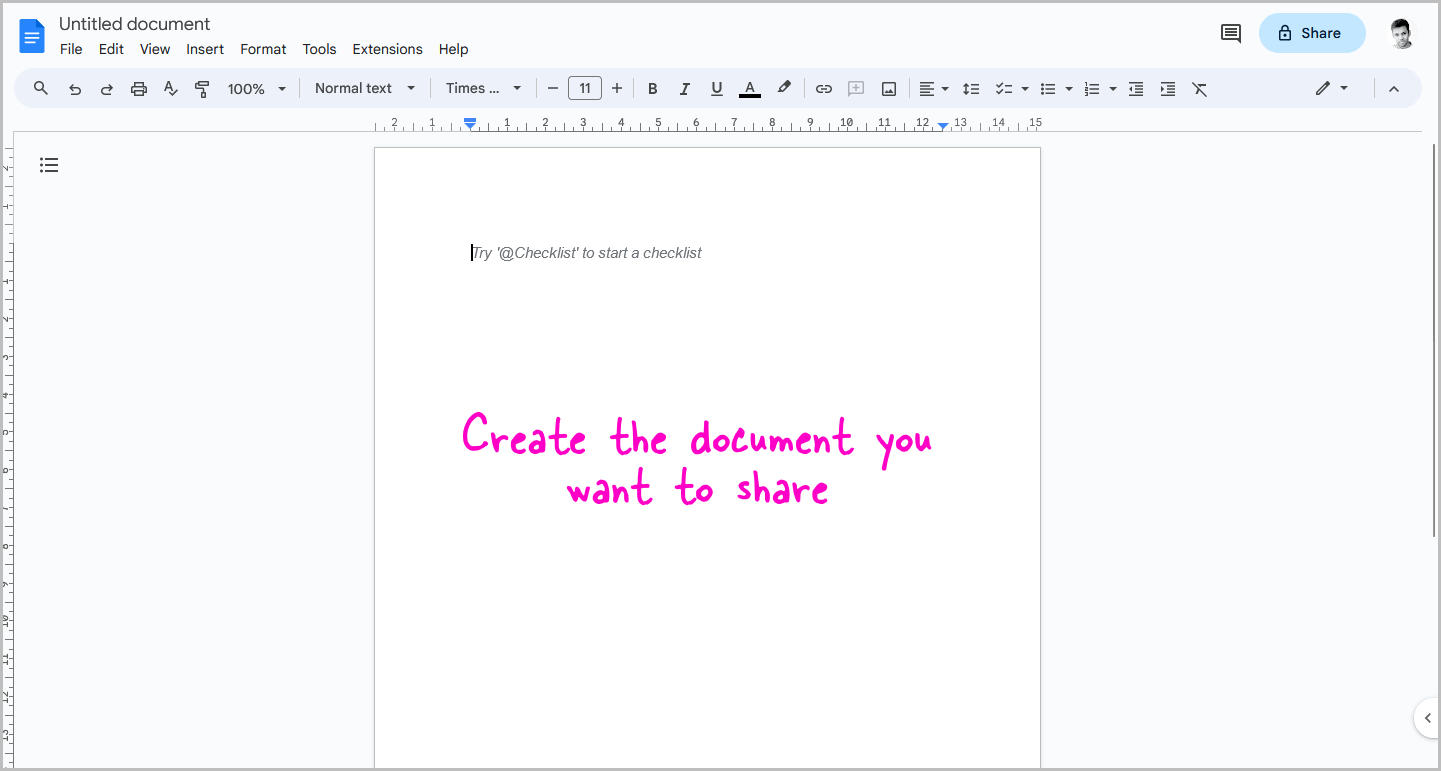Open the Extensions menu
The height and width of the screenshot is (771, 1441).
(387, 49)
